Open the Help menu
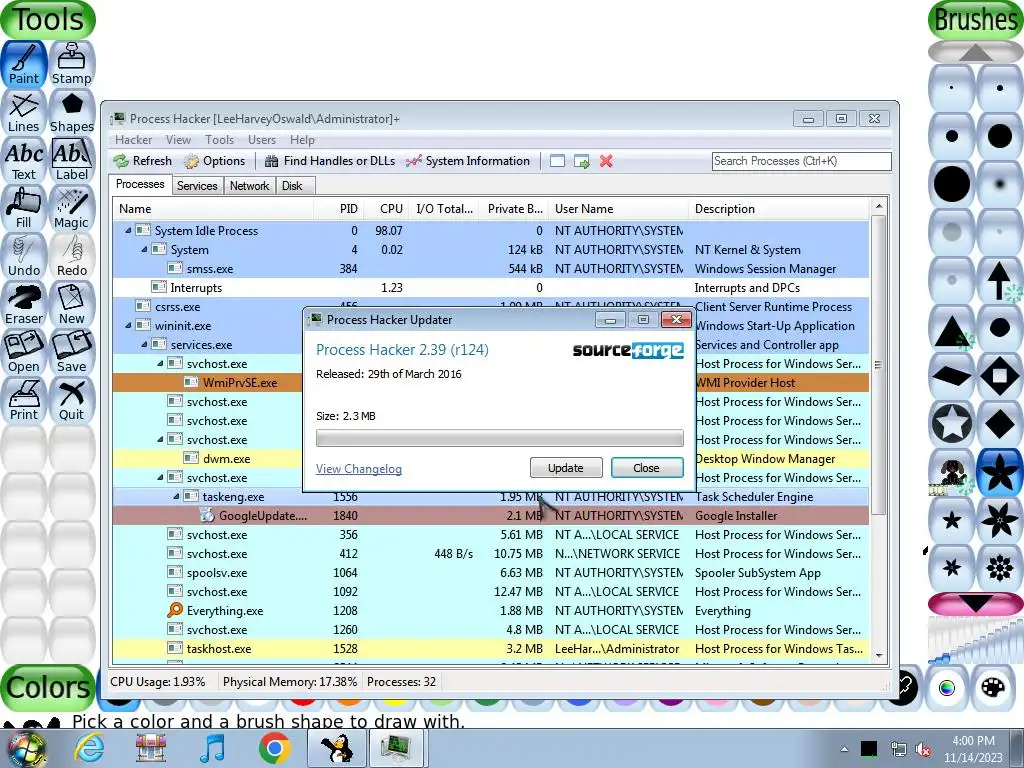 pos(302,140)
